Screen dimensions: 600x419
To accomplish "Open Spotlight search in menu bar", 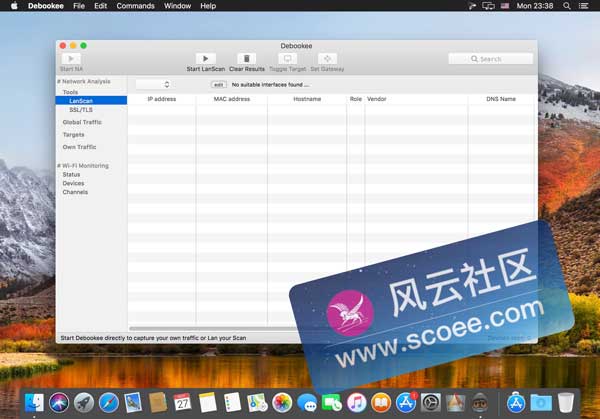I will [567, 6].
